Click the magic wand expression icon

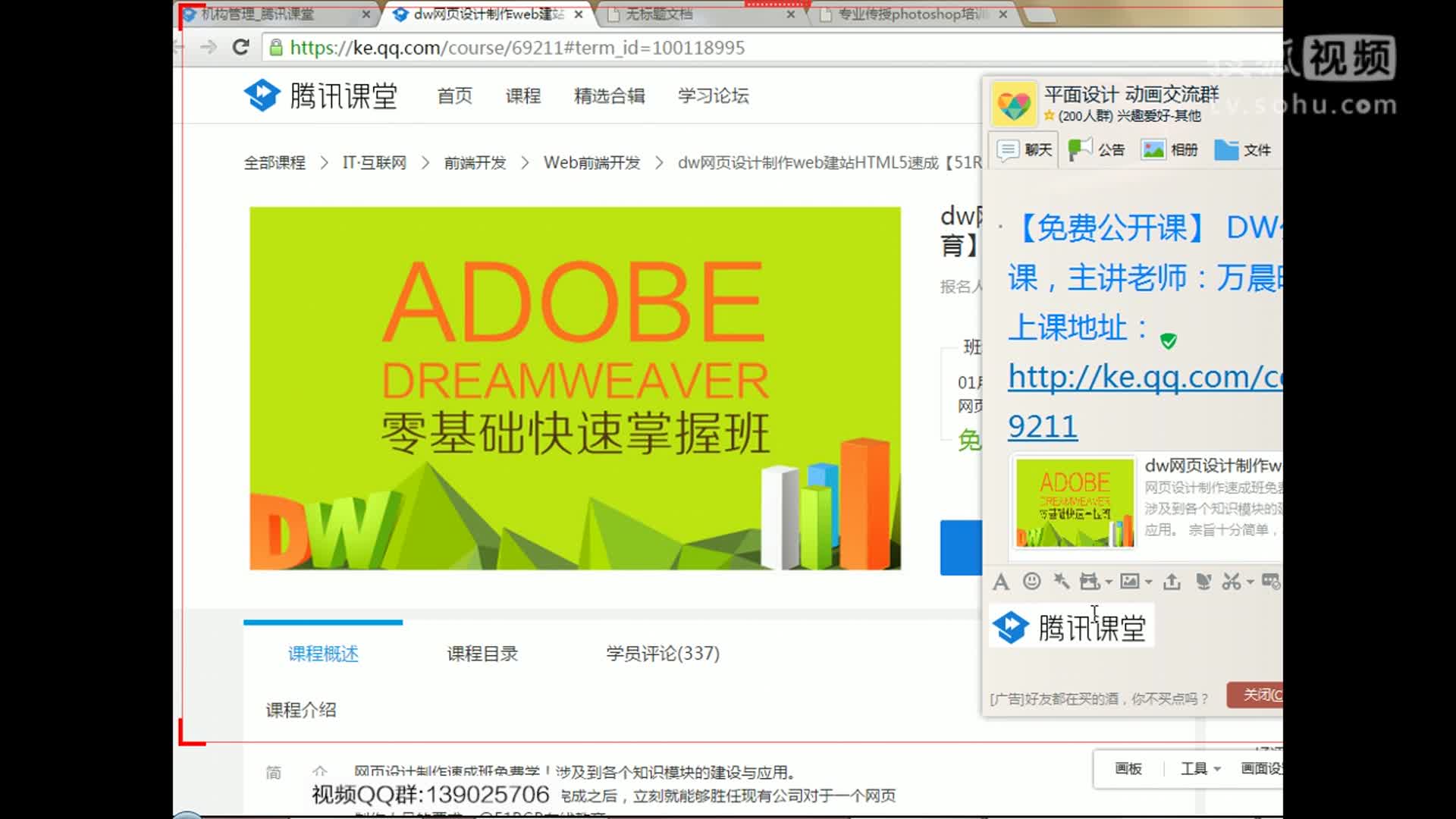[x=1062, y=581]
